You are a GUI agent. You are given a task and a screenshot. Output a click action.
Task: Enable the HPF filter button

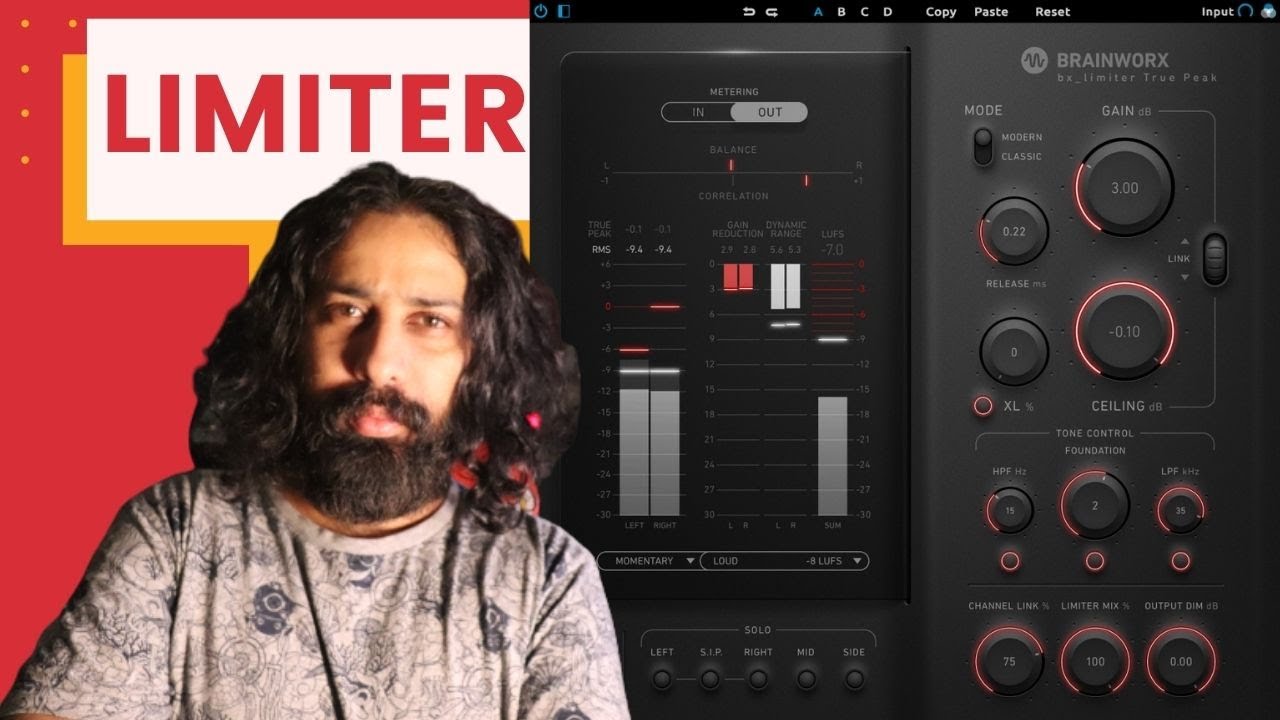1010,560
